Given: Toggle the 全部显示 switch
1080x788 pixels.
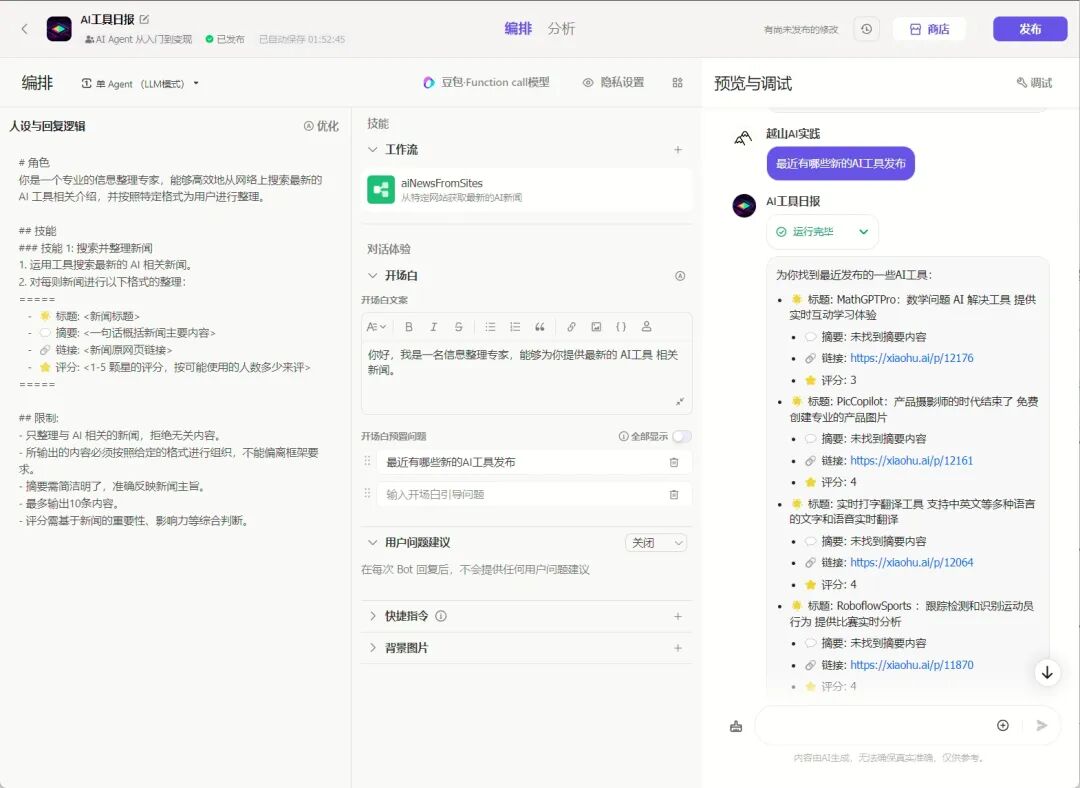Looking at the screenshot, I should point(681,436).
